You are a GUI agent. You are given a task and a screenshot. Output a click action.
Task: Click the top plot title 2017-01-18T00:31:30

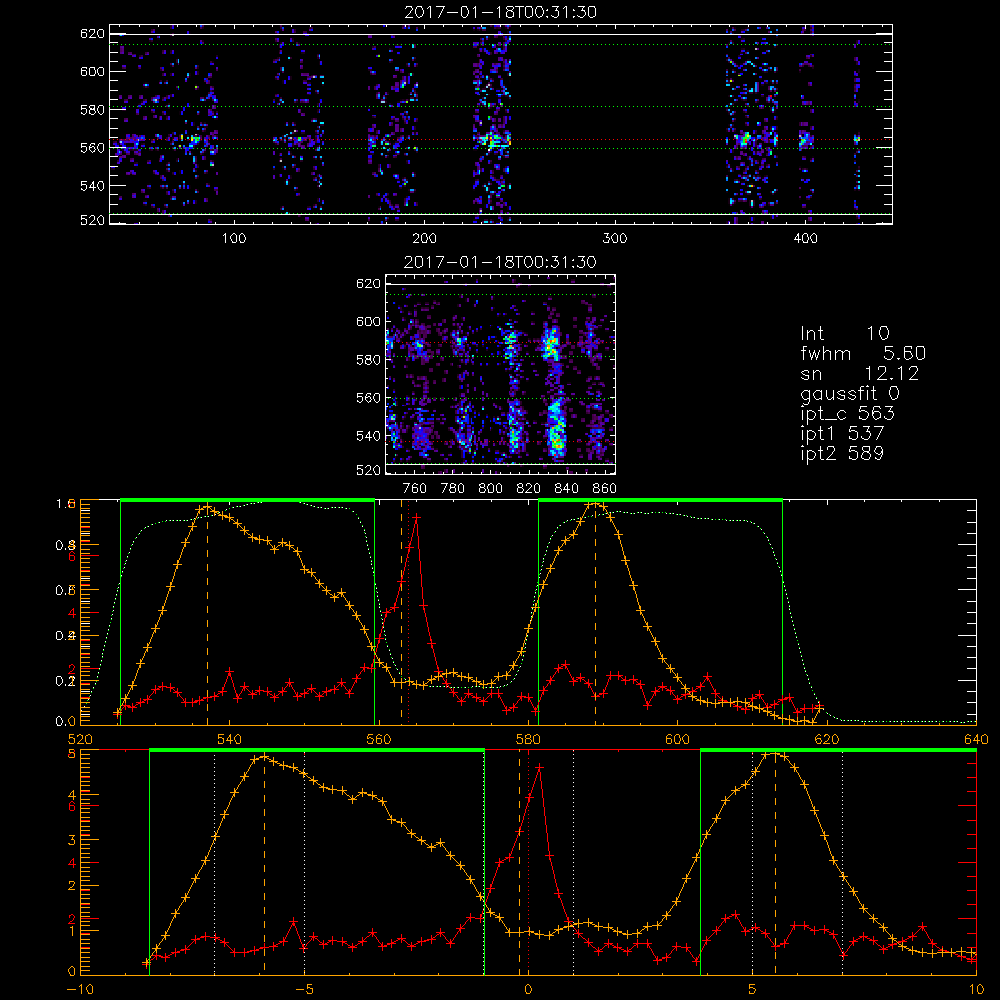(x=501, y=12)
